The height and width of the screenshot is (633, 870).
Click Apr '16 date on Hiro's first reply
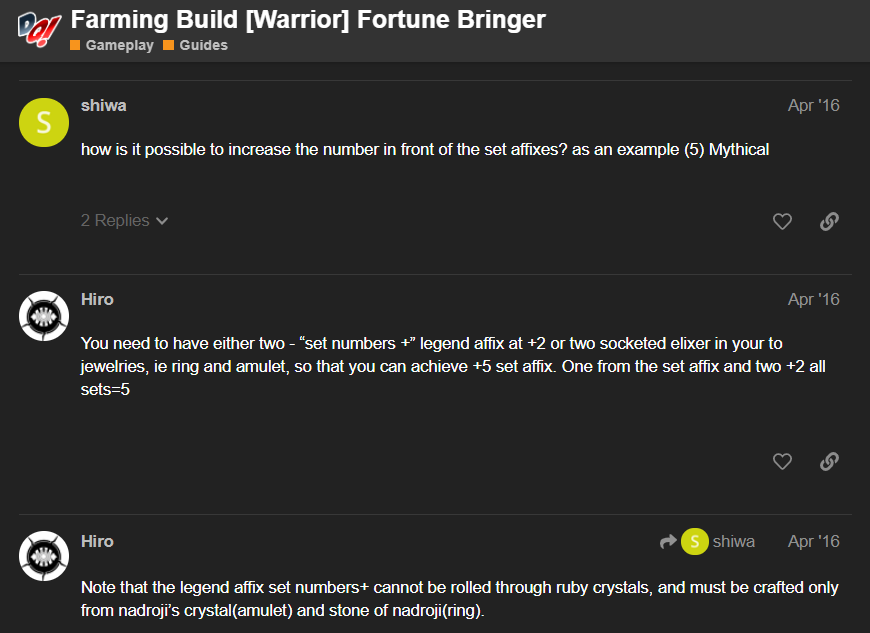pyautogui.click(x=814, y=300)
